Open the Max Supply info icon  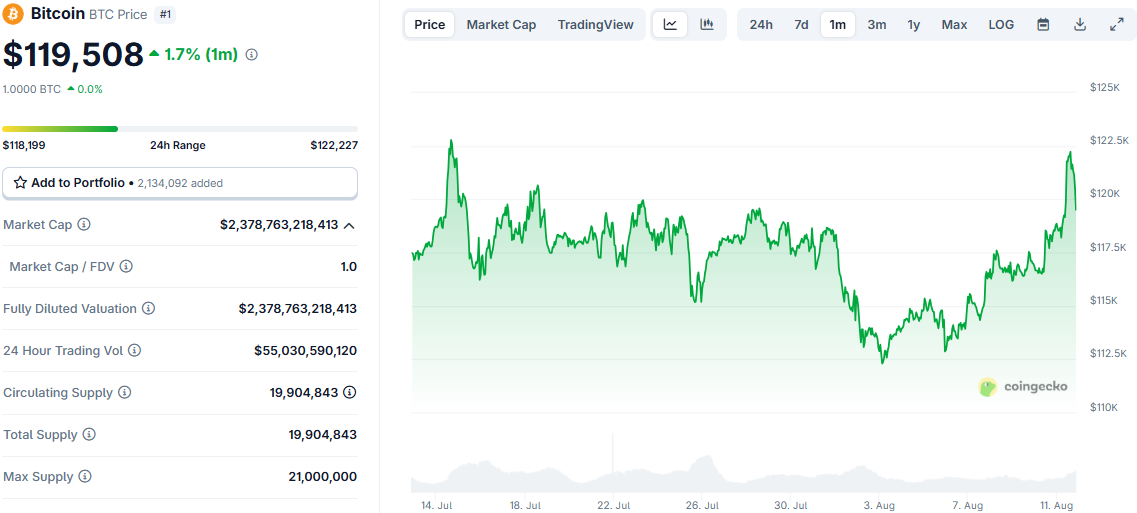pyautogui.click(x=85, y=477)
